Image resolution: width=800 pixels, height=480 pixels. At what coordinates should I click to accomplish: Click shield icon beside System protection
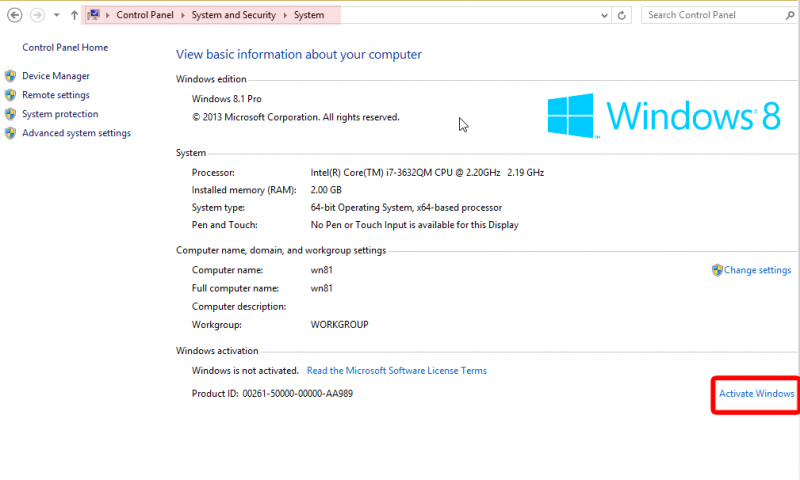tap(10, 114)
